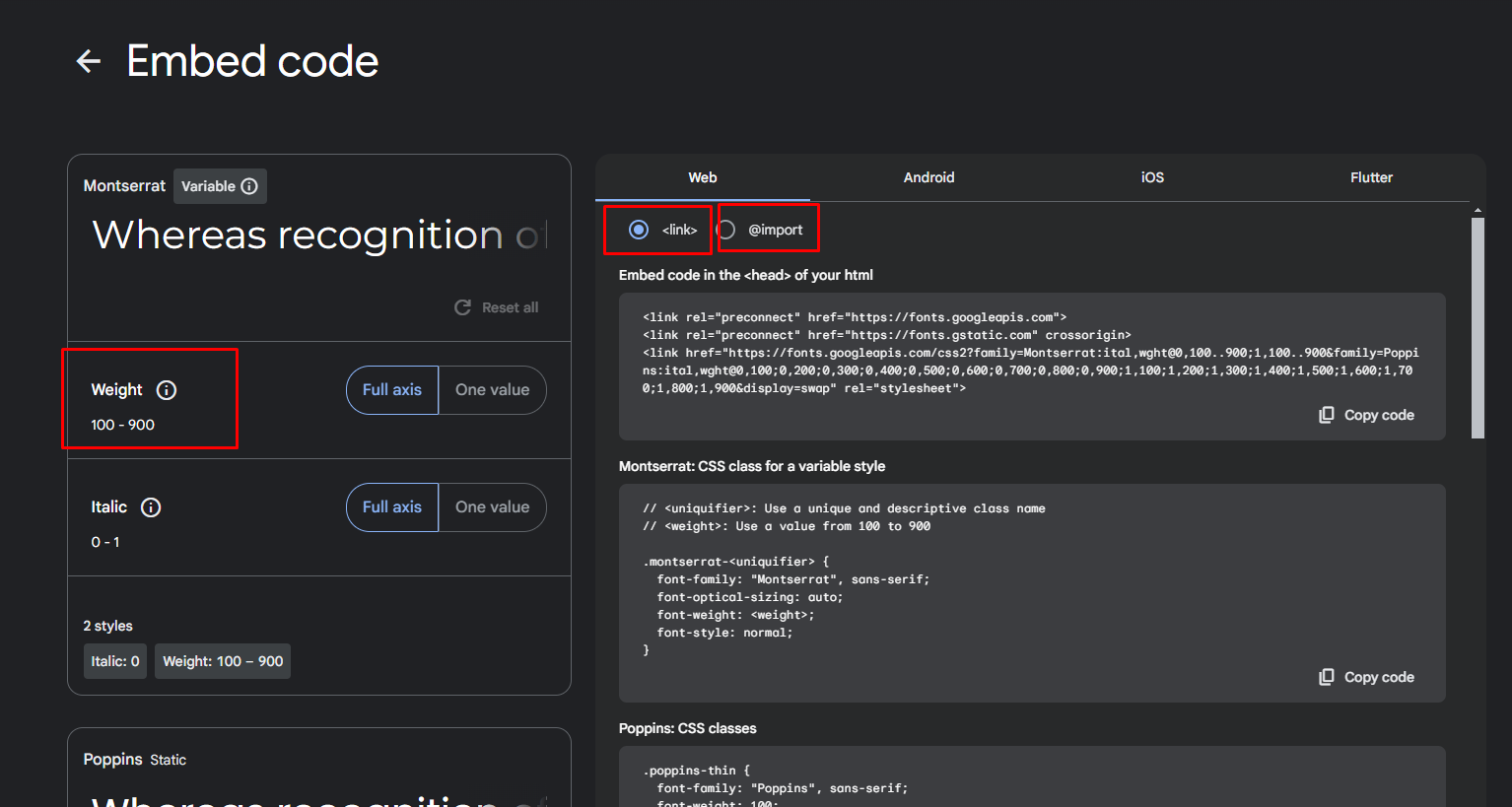Choose One value for Italic

tap(492, 507)
